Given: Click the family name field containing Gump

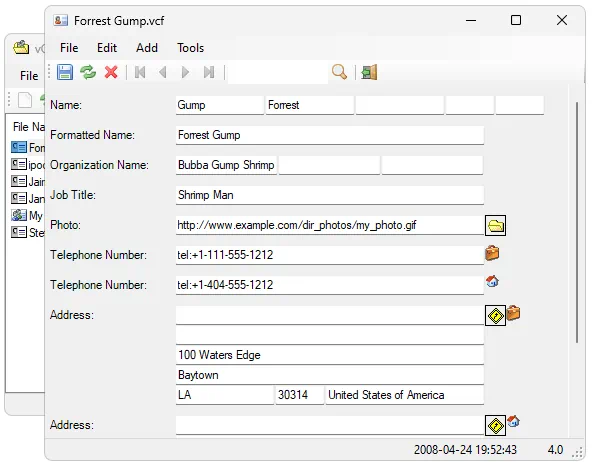Looking at the screenshot, I should pyautogui.click(x=220, y=105).
